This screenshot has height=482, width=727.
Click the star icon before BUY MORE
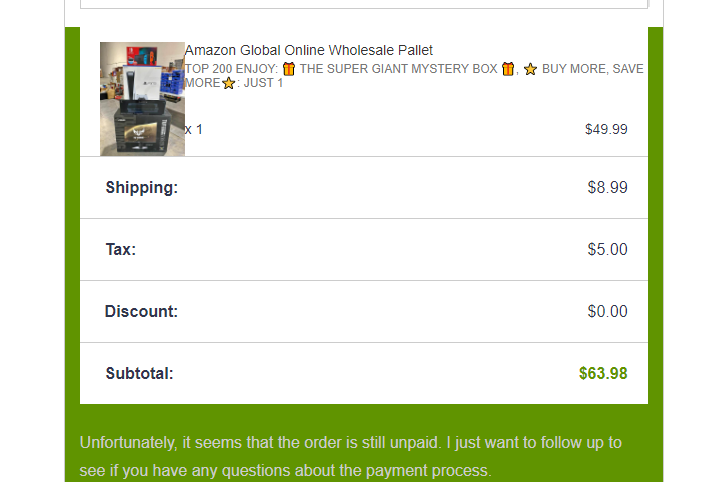click(x=530, y=69)
